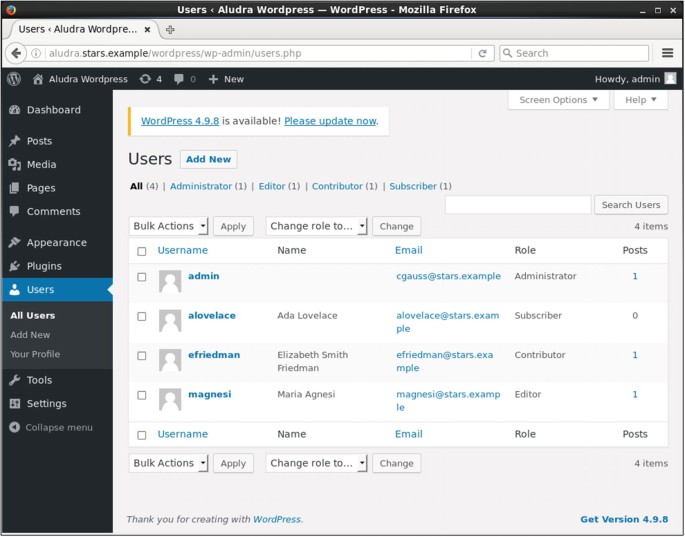This screenshot has width=685, height=537.
Task: Click the Collapse menu arrow icon
Action: pyautogui.click(x=14, y=427)
